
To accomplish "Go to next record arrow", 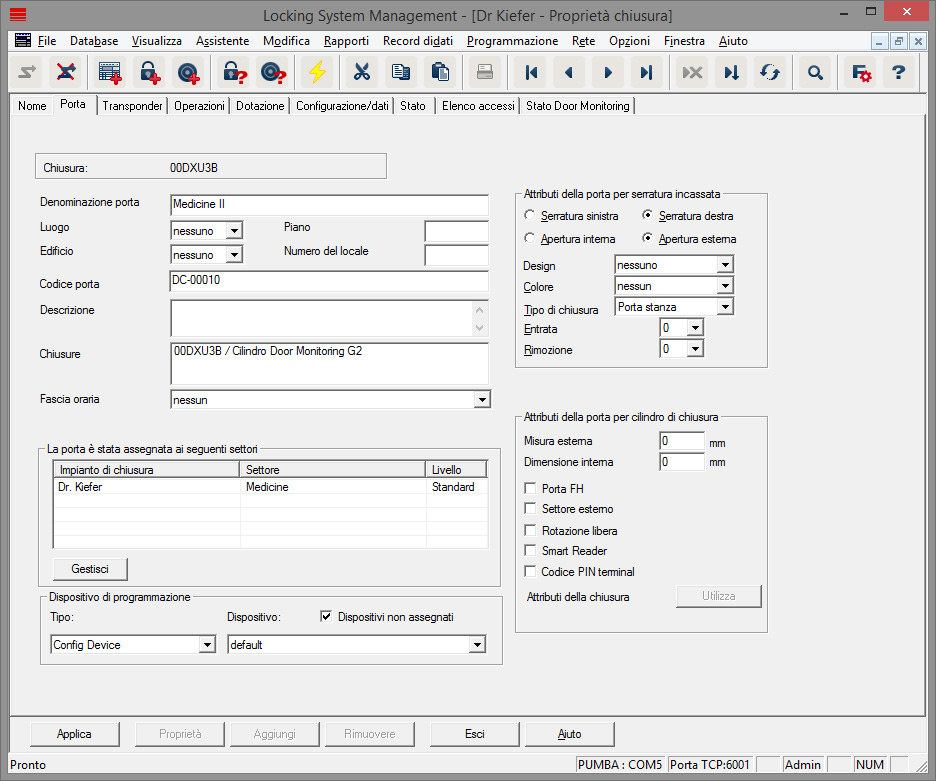I will (x=607, y=72).
